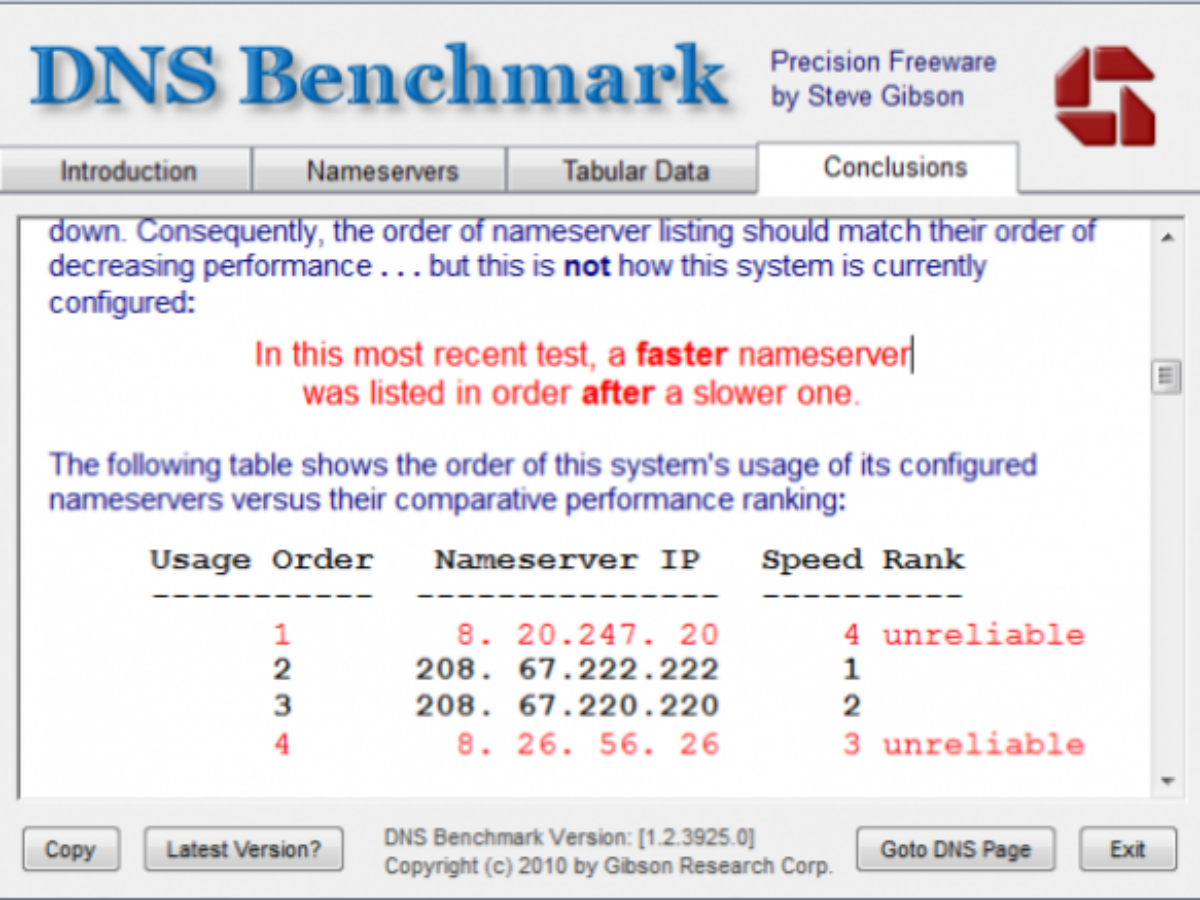Click the DNS Benchmark title banner
Viewport: 1200px width, 900px height.
379,78
